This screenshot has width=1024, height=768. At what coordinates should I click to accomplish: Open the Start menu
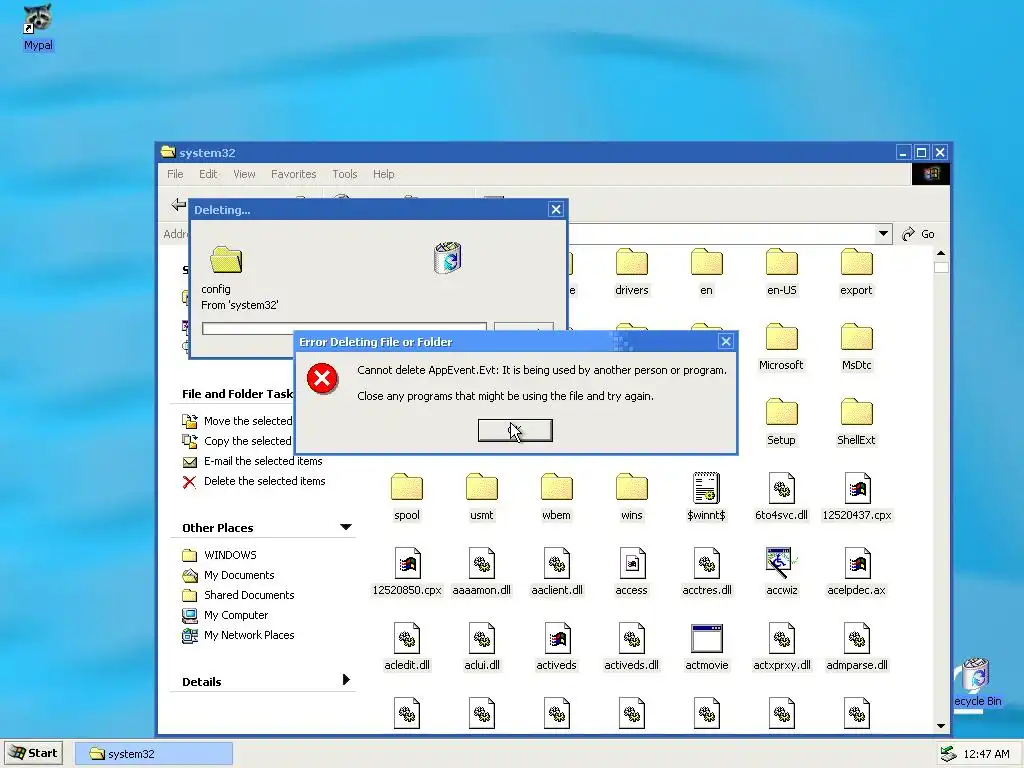click(x=34, y=753)
